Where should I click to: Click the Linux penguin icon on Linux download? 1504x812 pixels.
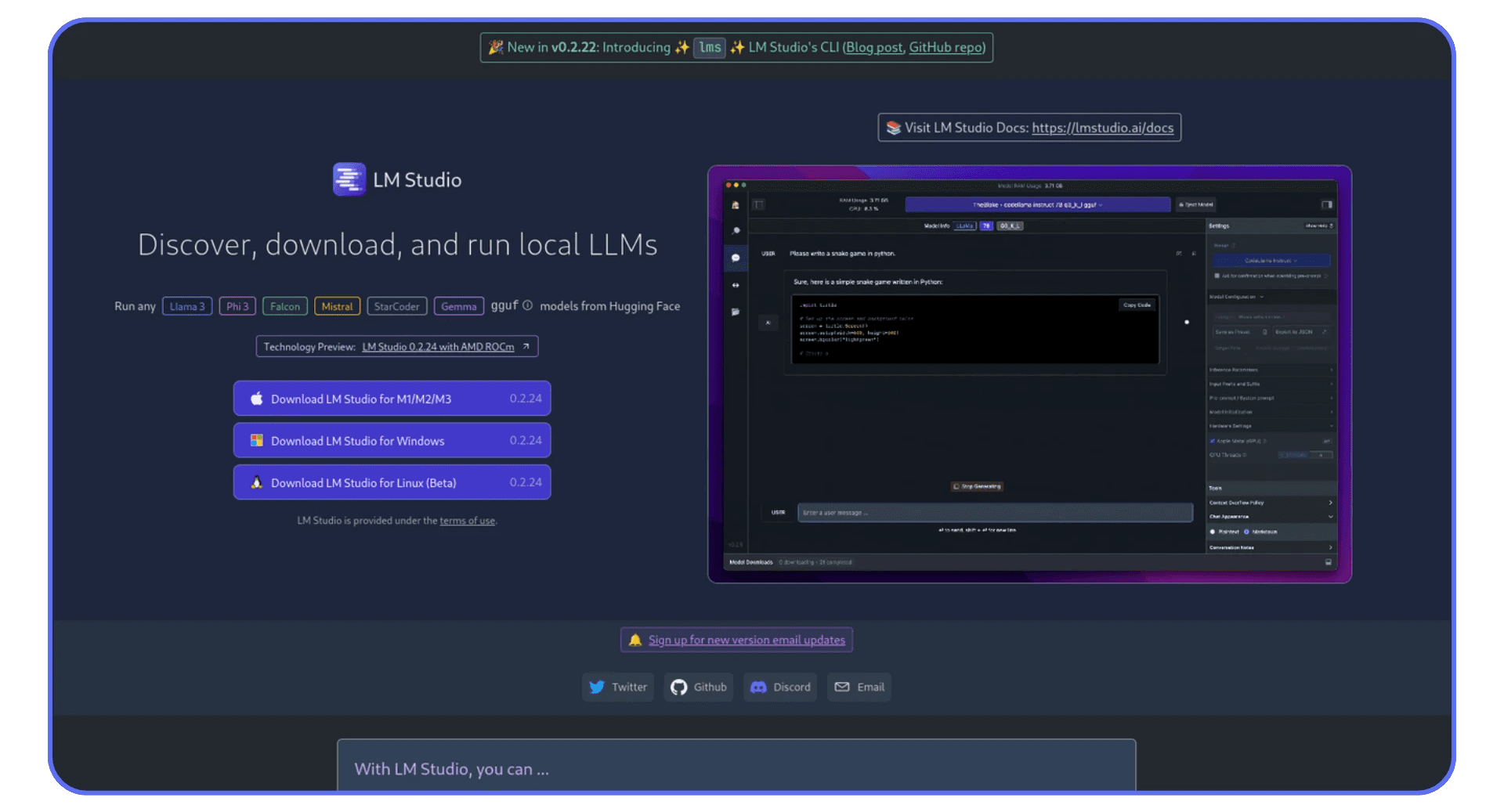(256, 482)
